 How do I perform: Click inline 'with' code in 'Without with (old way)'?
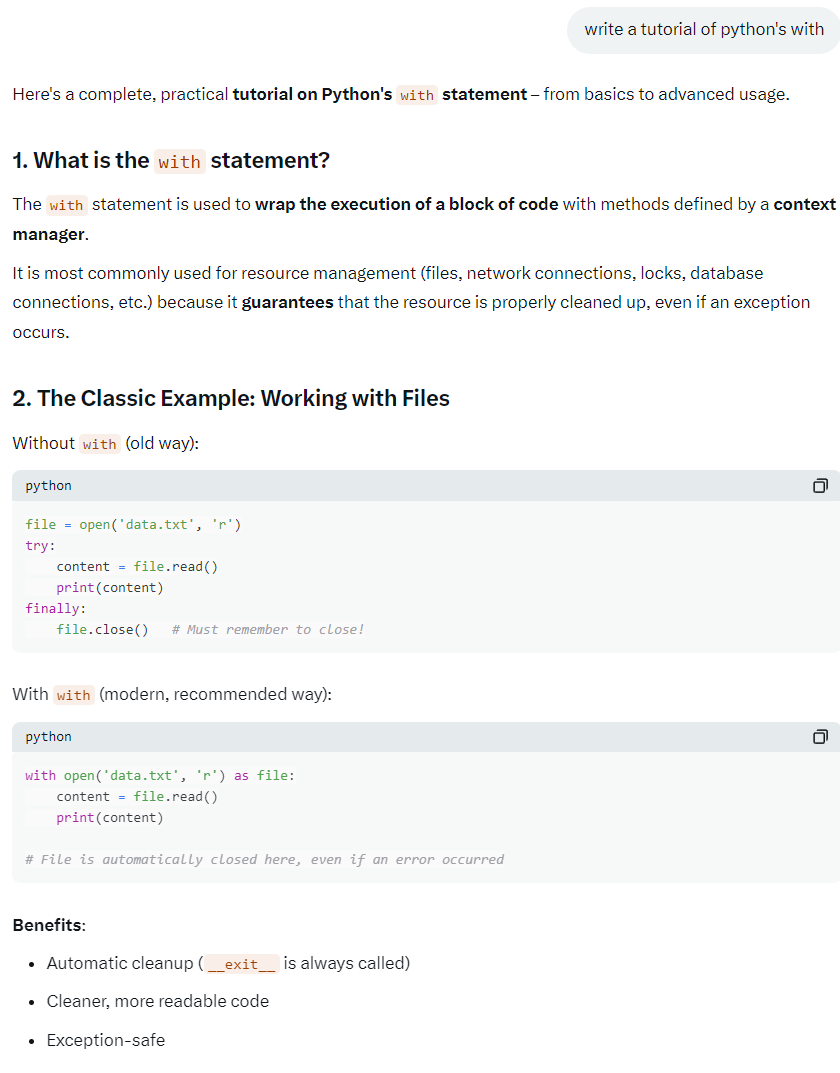tap(99, 444)
